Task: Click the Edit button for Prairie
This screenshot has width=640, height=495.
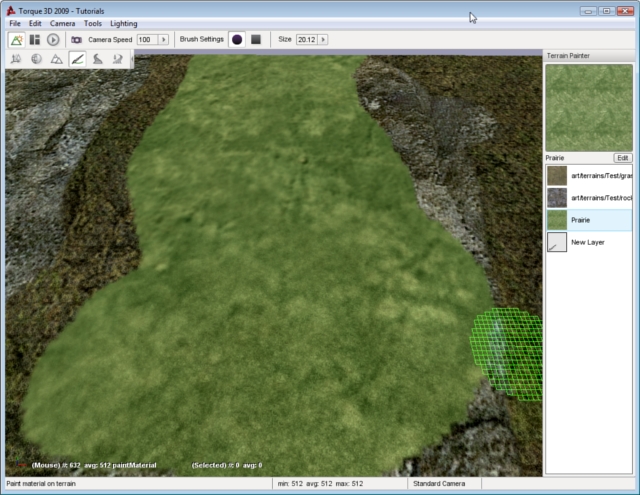Action: tap(622, 158)
